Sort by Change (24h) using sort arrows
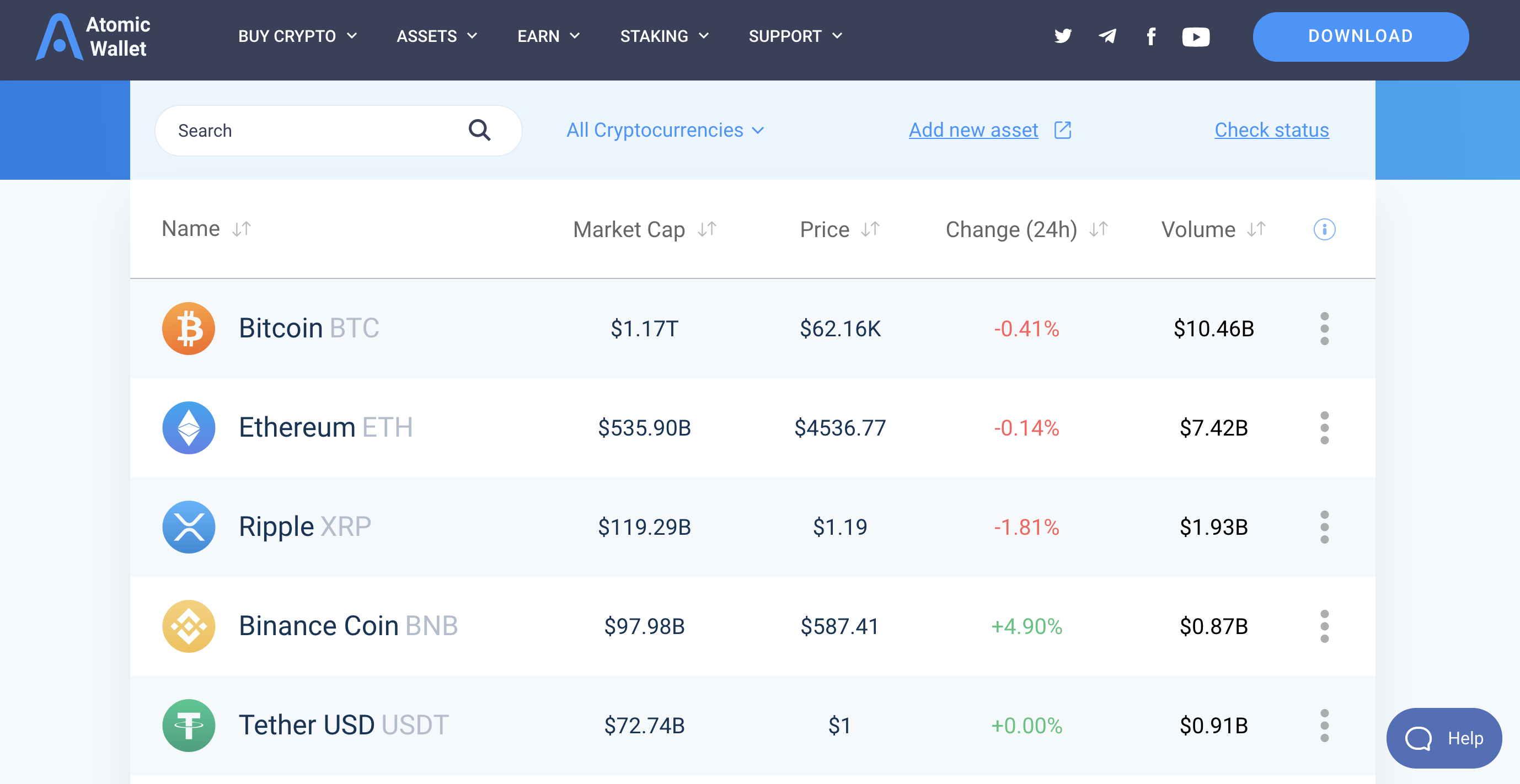This screenshot has height=784, width=1520. pos(1099,229)
